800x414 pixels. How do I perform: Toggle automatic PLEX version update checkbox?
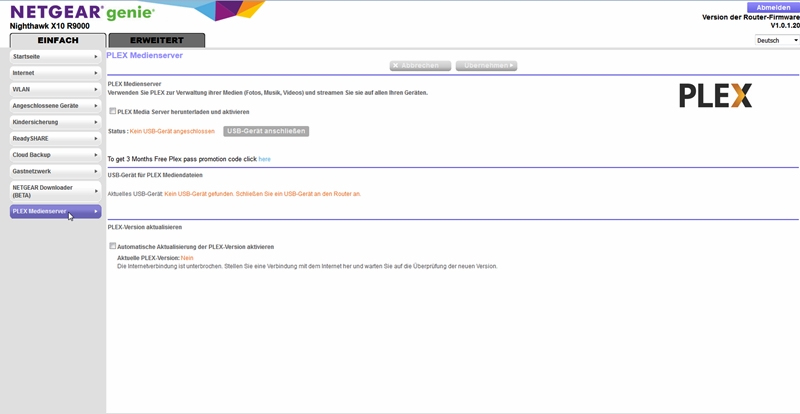click(x=113, y=246)
